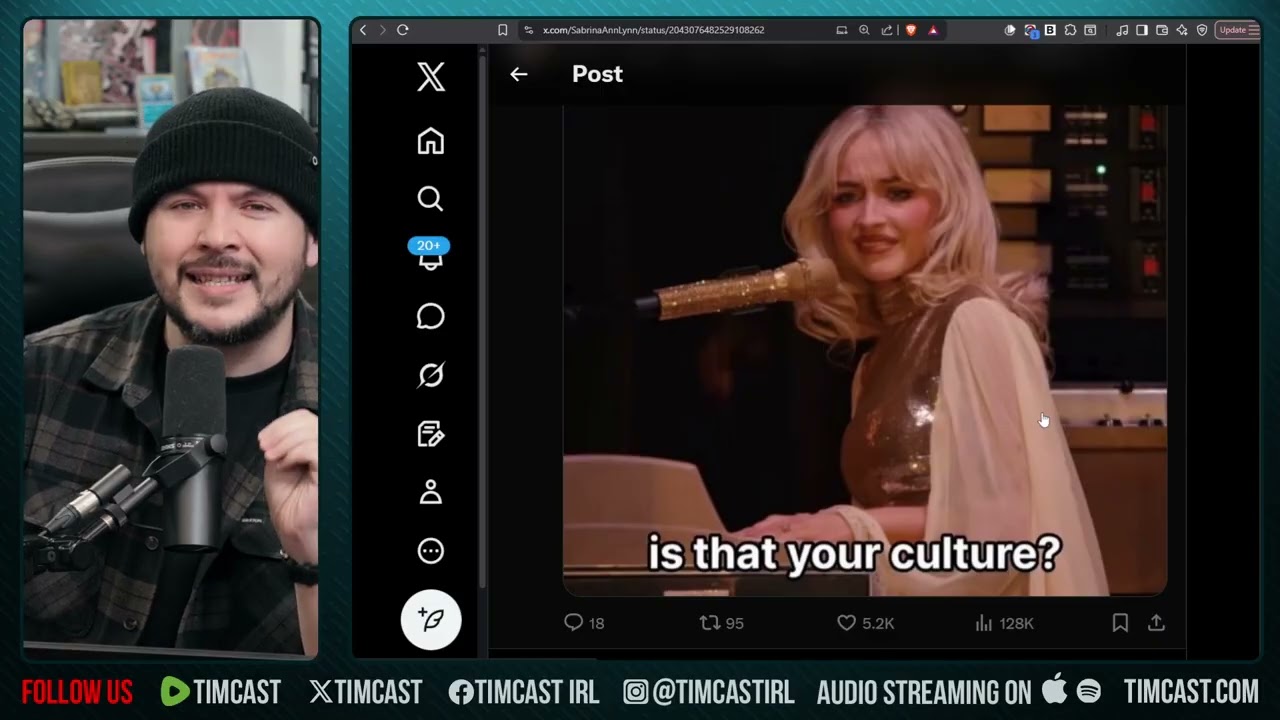Reply to post with 18 comments
This screenshot has width=1280, height=720.
click(x=573, y=623)
